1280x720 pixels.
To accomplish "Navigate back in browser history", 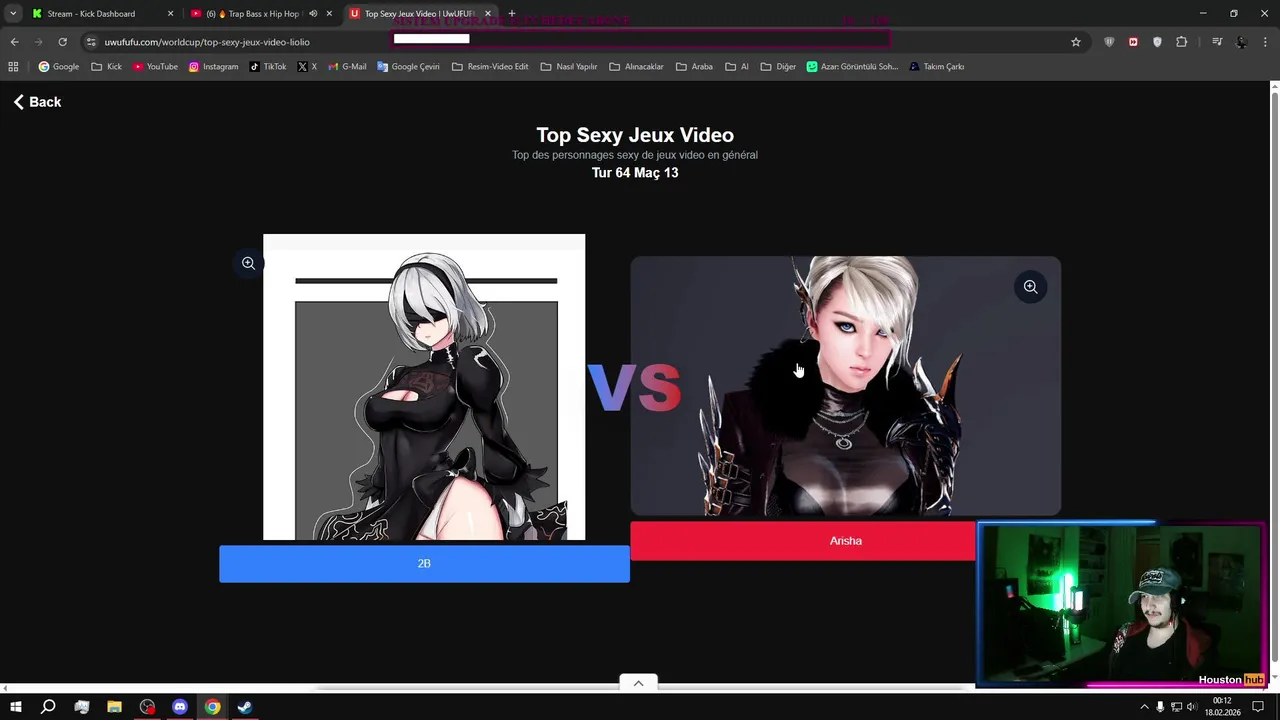I will point(14,42).
